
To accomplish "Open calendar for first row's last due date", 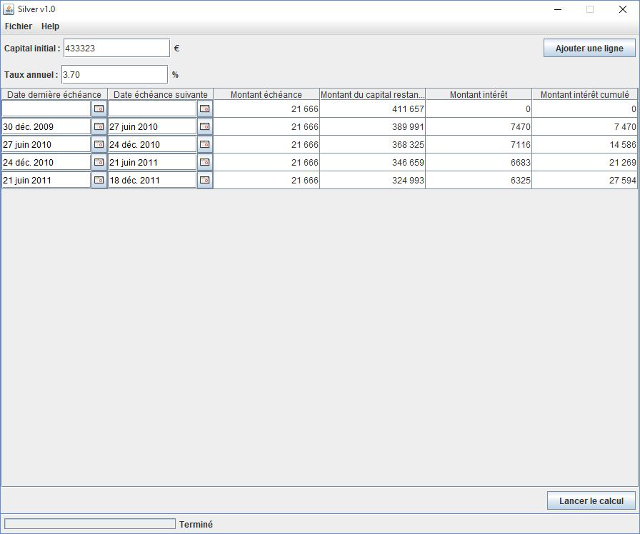I will 99,108.
